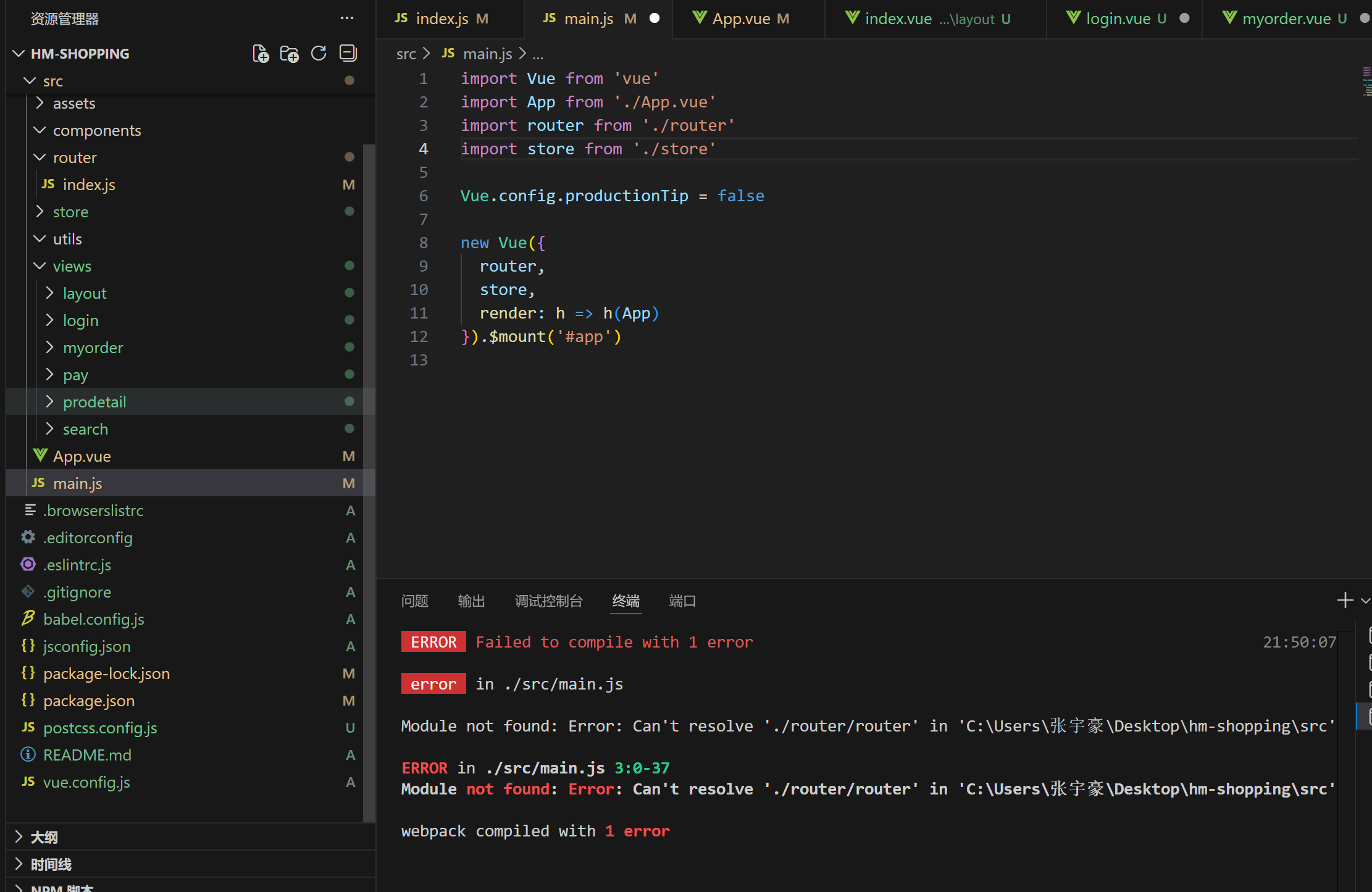The height and width of the screenshot is (892, 1372).
Task: Click the New File icon in explorer header
Action: coord(261,54)
